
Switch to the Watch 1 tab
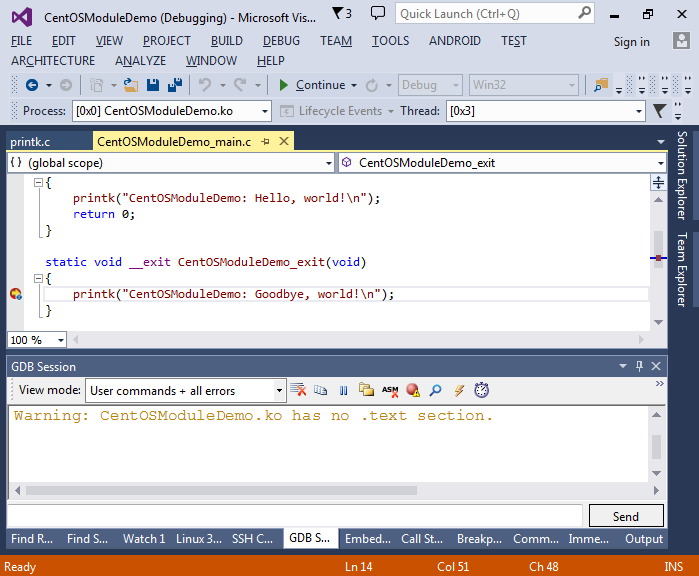tap(144, 539)
